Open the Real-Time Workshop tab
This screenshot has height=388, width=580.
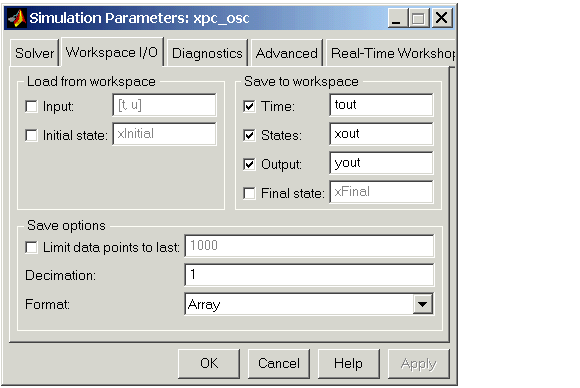pyautogui.click(x=391, y=53)
